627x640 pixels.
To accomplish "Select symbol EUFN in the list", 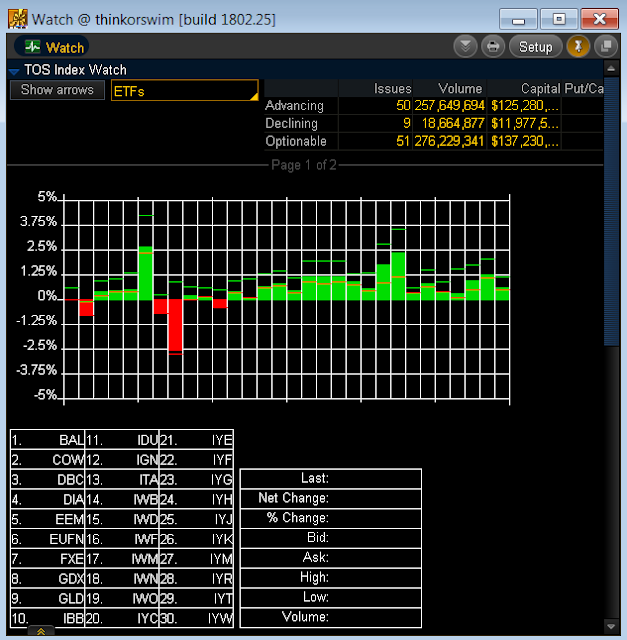I will [x=47, y=539].
